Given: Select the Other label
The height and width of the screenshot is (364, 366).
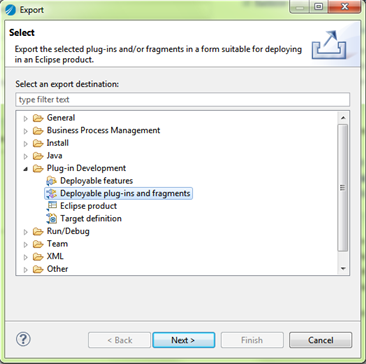Looking at the screenshot, I should pos(57,269).
